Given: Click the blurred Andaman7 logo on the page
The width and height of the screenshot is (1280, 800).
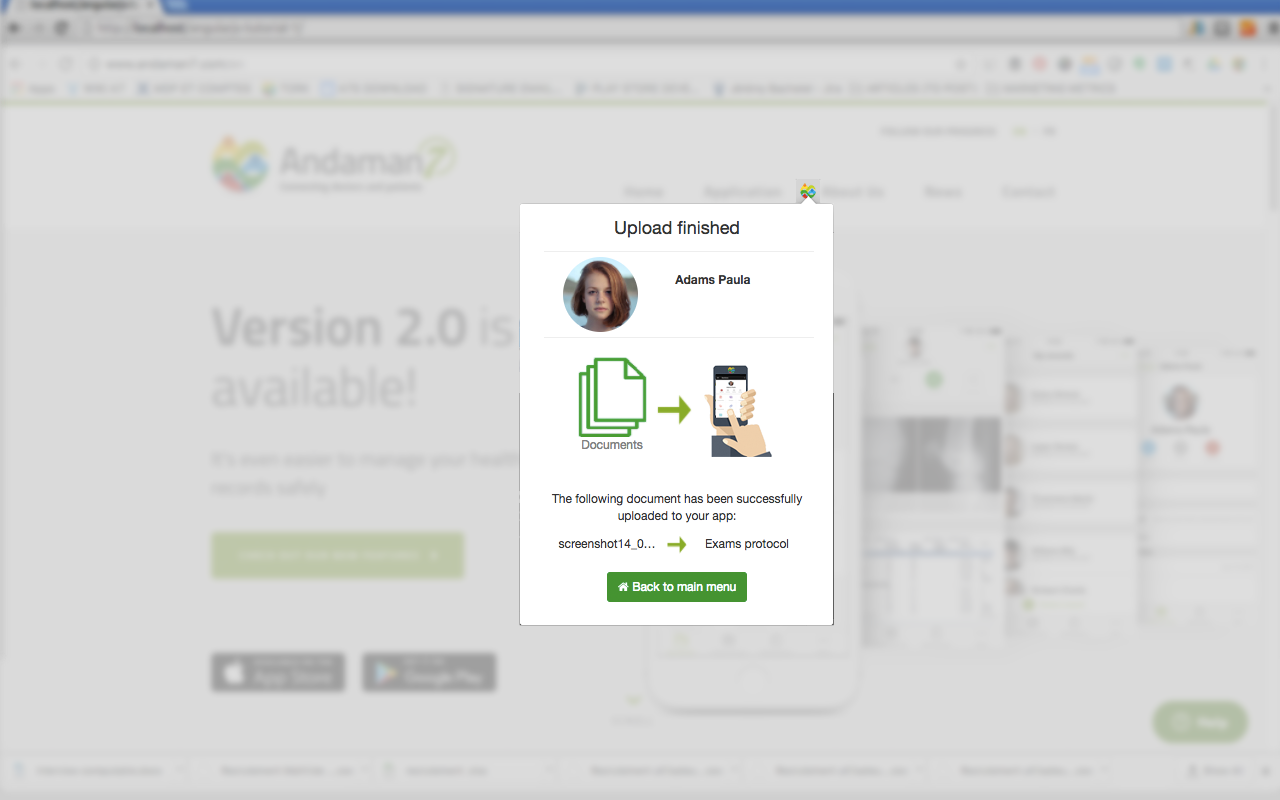Looking at the screenshot, I should click(x=334, y=164).
